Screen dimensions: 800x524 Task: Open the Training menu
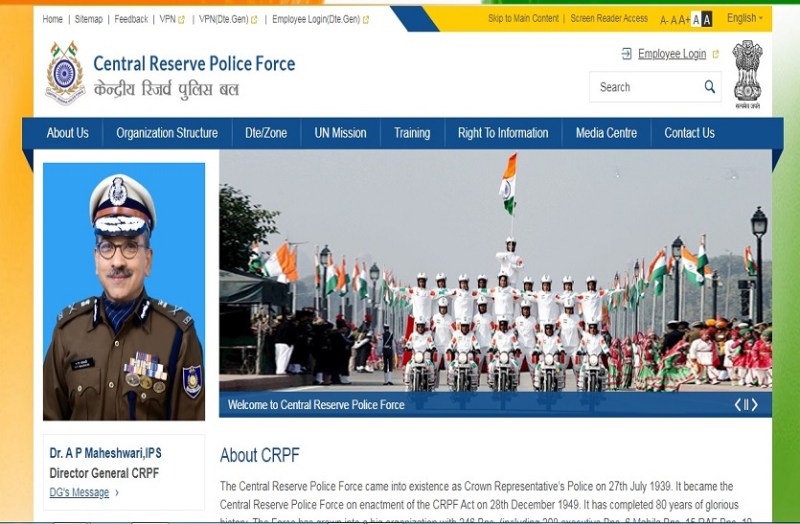pos(412,133)
